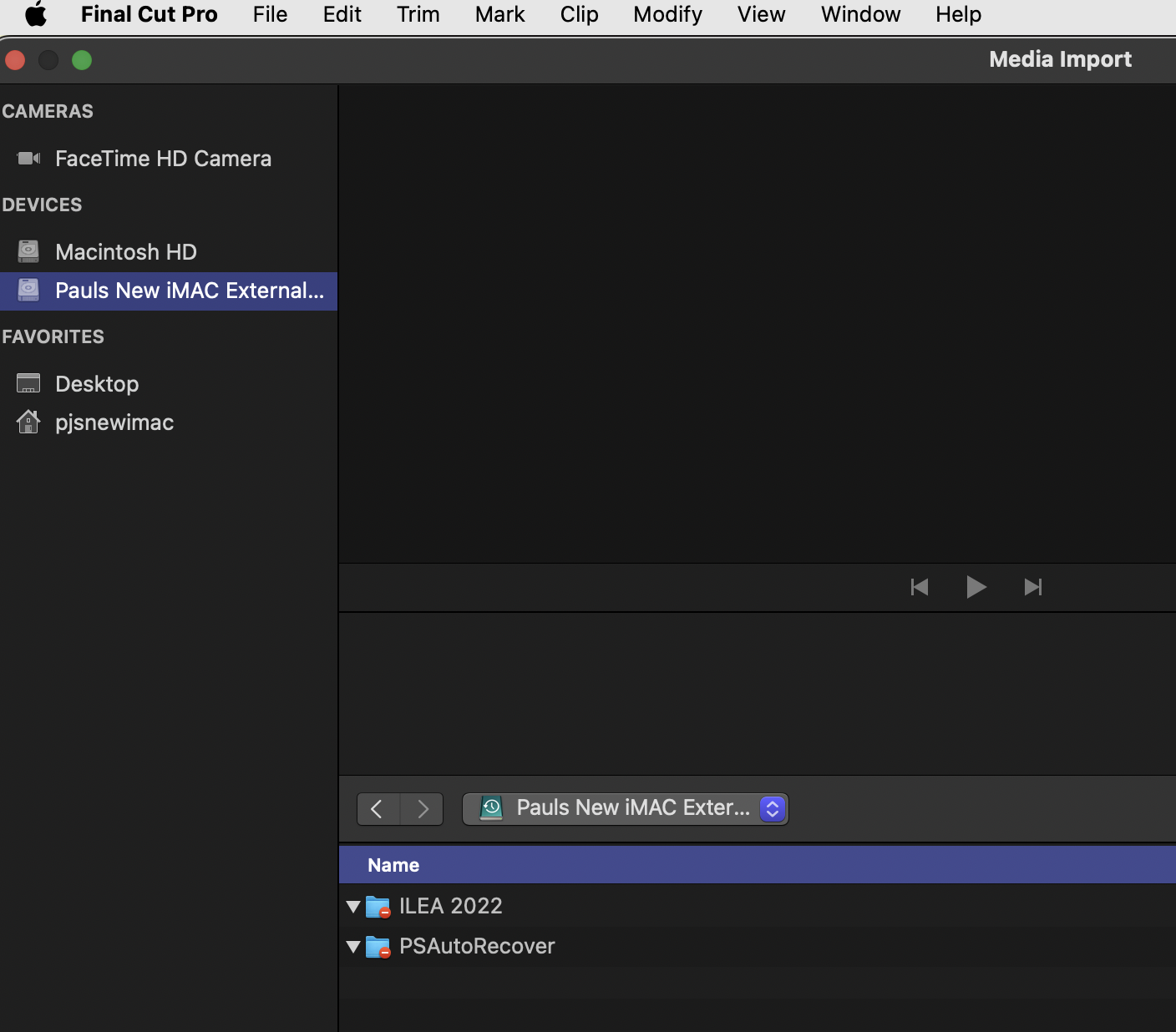
Task: Click the pjsnewimac home icon
Action: pos(28,422)
